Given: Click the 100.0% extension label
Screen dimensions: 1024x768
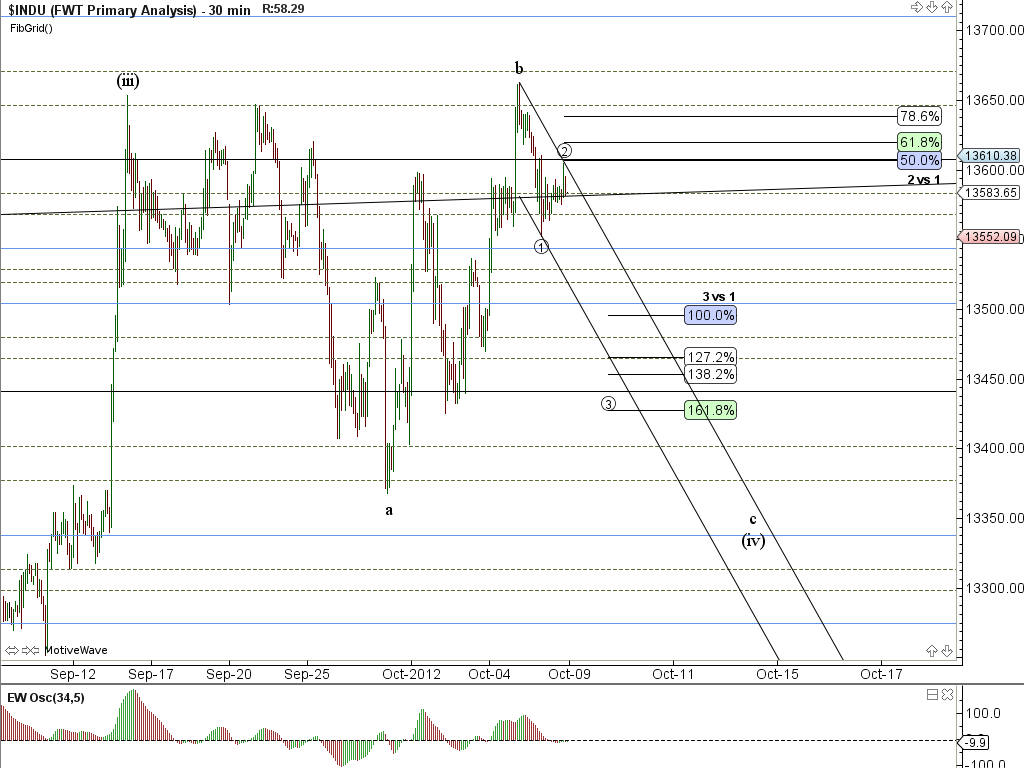Looking at the screenshot, I should pyautogui.click(x=711, y=315).
